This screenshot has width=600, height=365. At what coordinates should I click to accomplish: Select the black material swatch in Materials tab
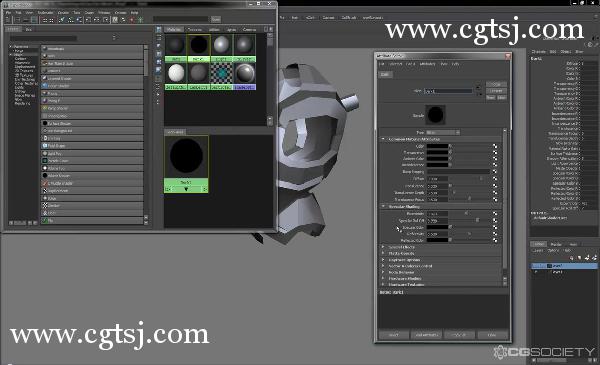click(x=199, y=45)
